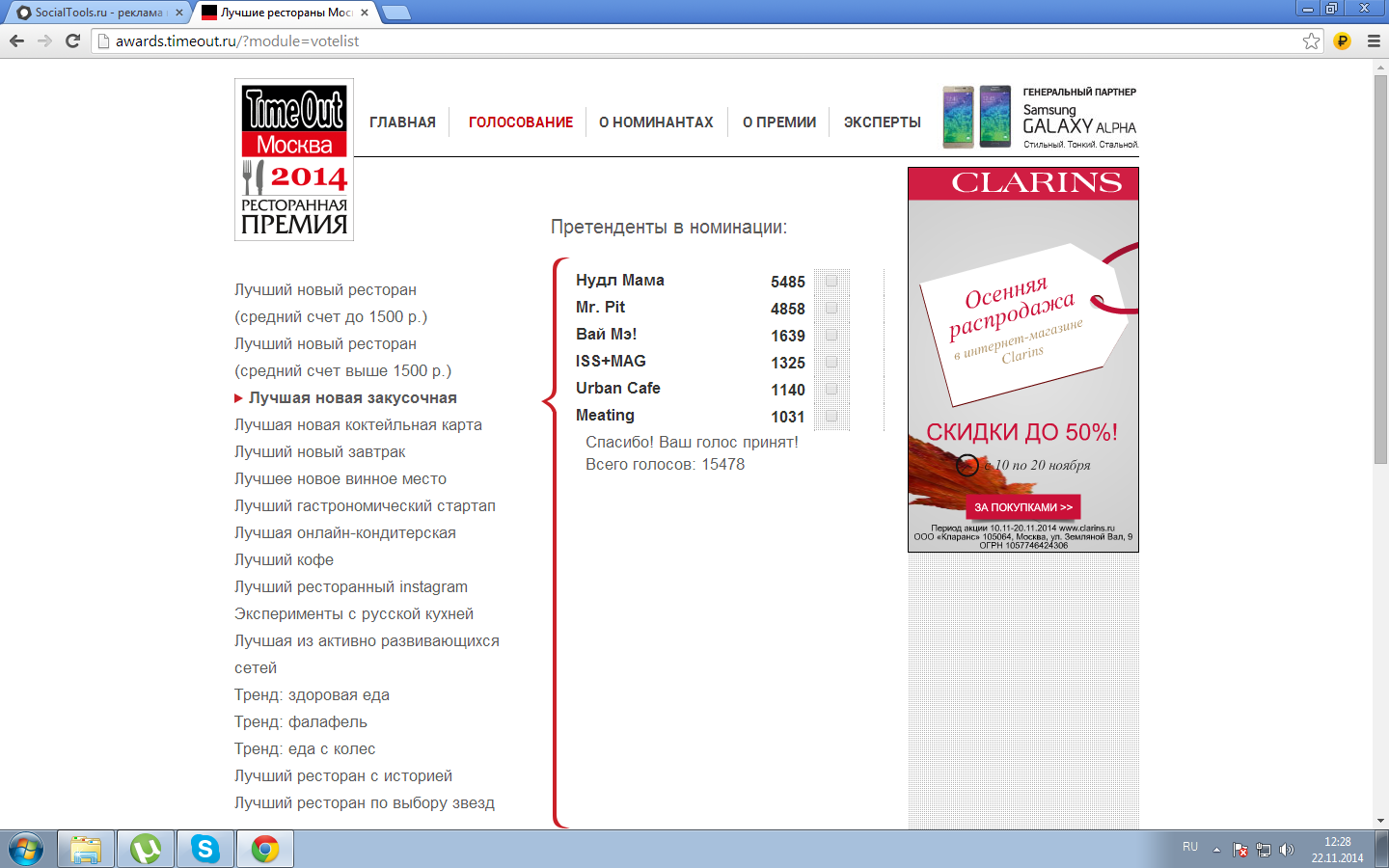Close the Лучшие рестораны tab

pos(365,13)
